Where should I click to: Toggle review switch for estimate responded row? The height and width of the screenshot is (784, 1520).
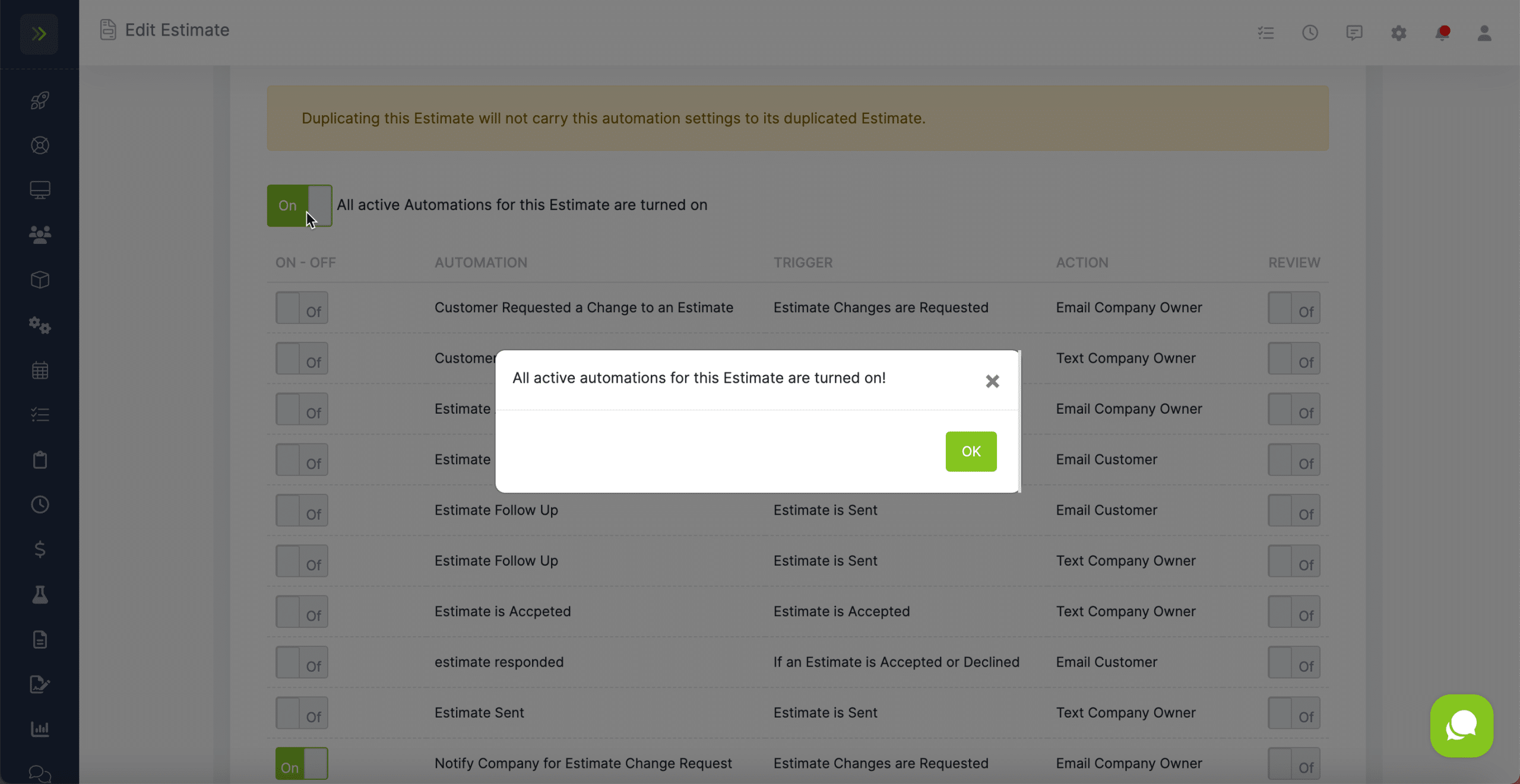[1294, 662]
